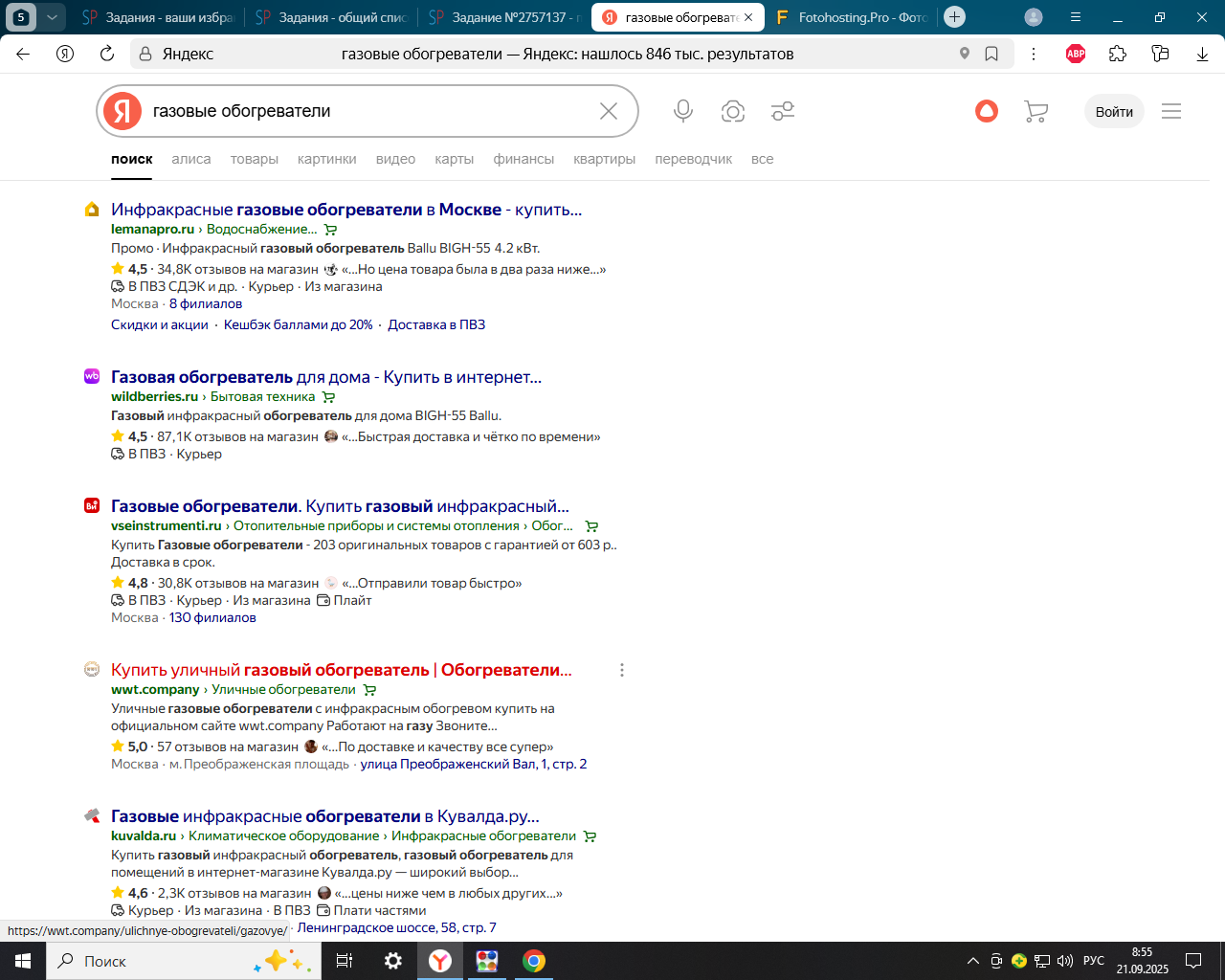Open the volume control in system tray

pyautogui.click(x=1065, y=961)
